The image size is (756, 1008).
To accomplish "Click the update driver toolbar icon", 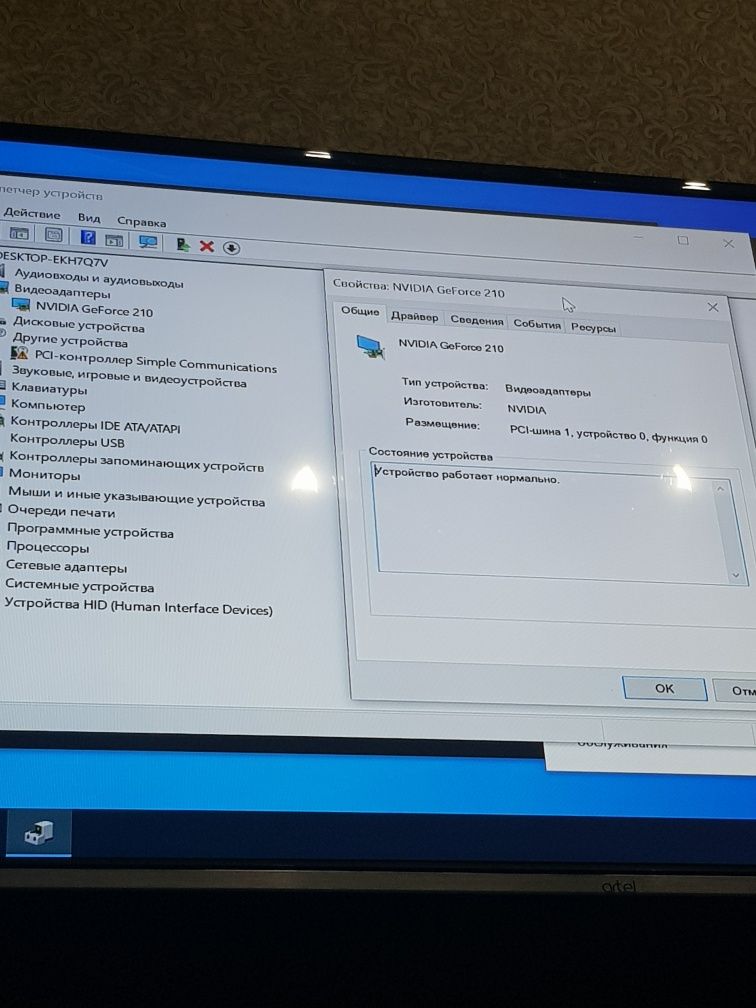I will pos(183,244).
